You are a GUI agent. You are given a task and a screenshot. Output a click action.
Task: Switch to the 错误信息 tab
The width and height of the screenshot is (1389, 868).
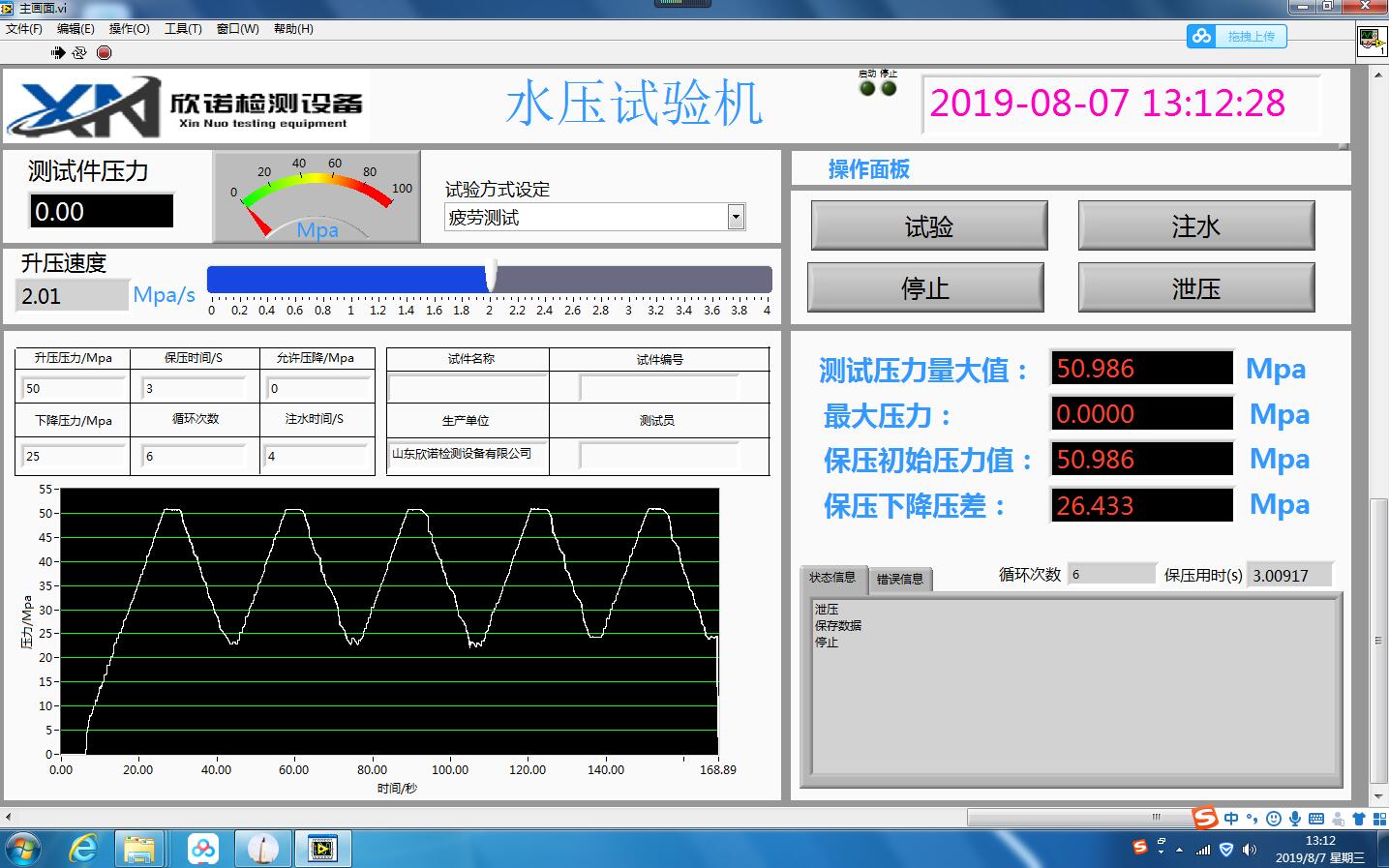(x=899, y=579)
